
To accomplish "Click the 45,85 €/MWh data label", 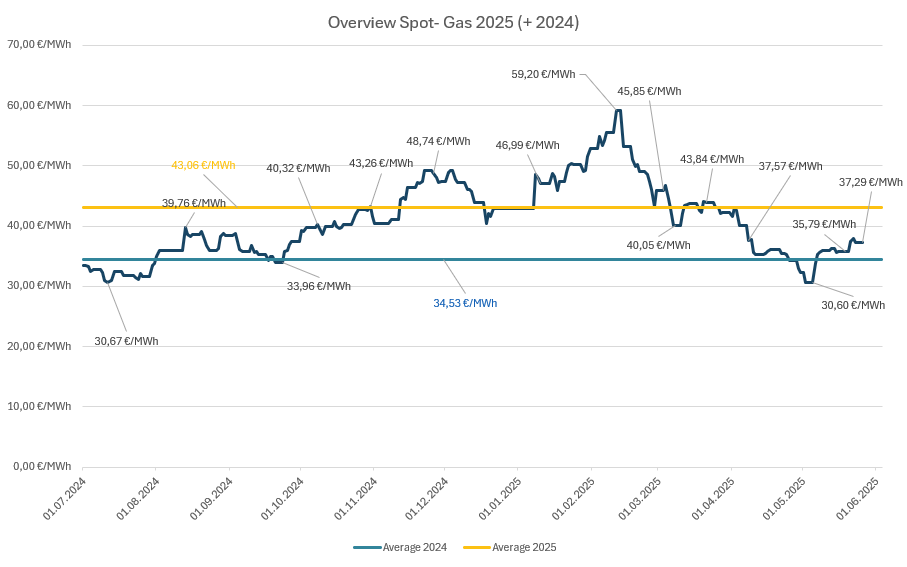I will (x=649, y=91).
